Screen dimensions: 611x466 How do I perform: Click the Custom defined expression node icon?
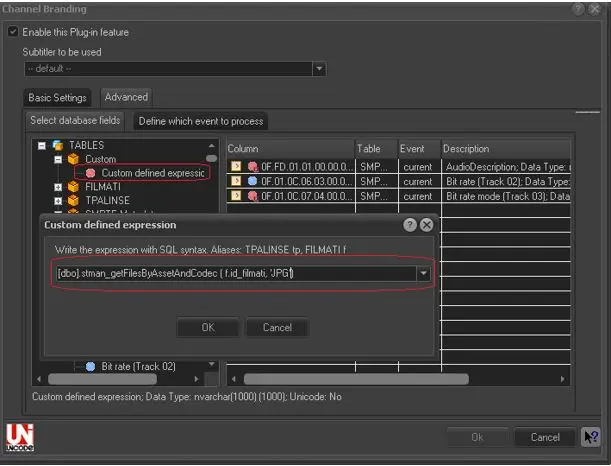(x=91, y=173)
